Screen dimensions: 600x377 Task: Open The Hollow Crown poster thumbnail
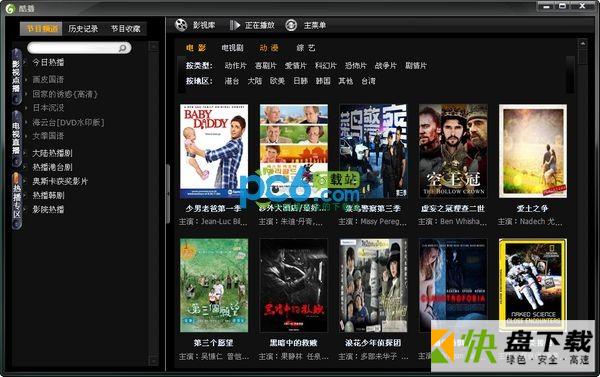tap(453, 151)
